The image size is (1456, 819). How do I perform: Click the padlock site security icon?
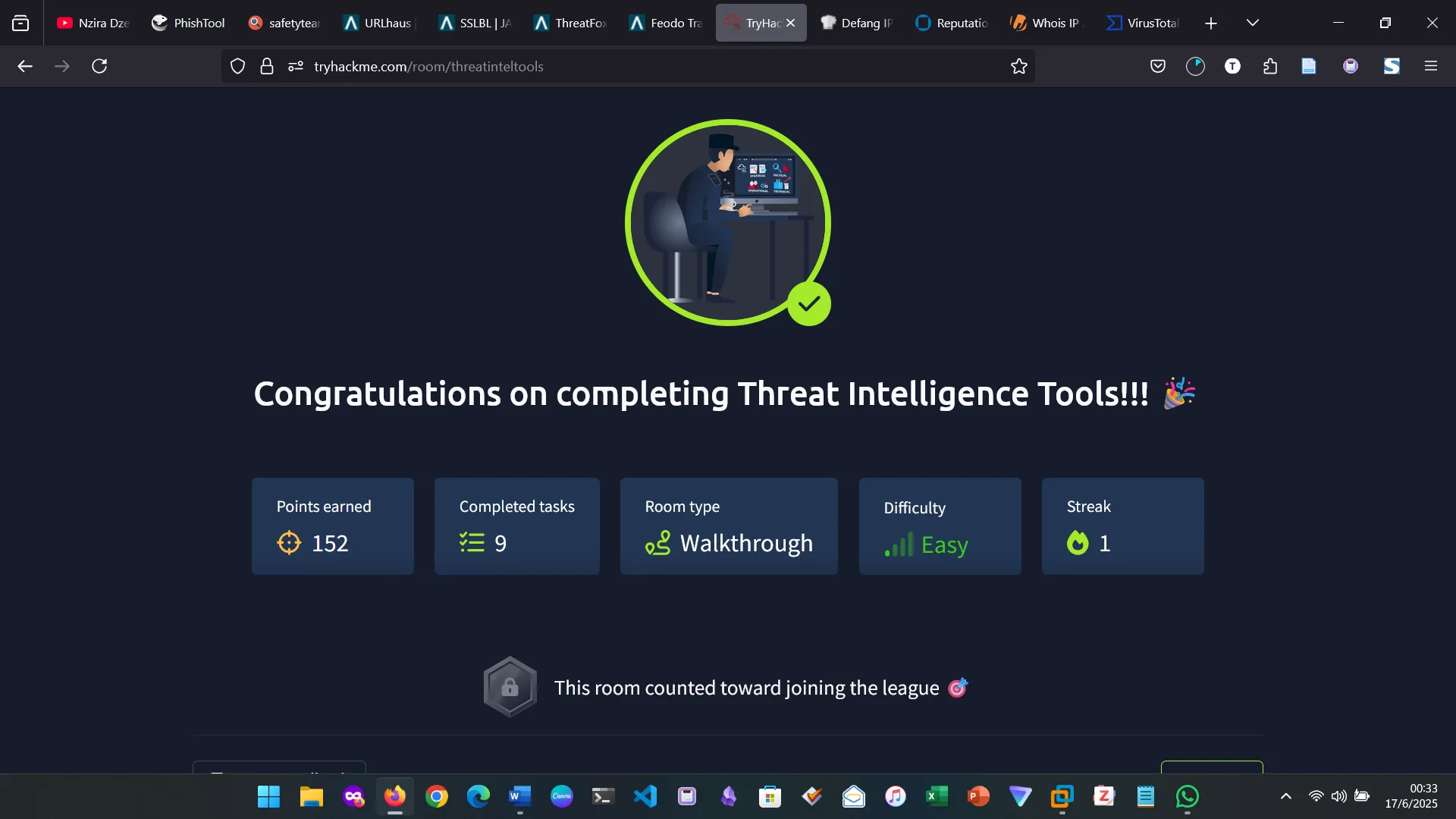[x=266, y=67]
